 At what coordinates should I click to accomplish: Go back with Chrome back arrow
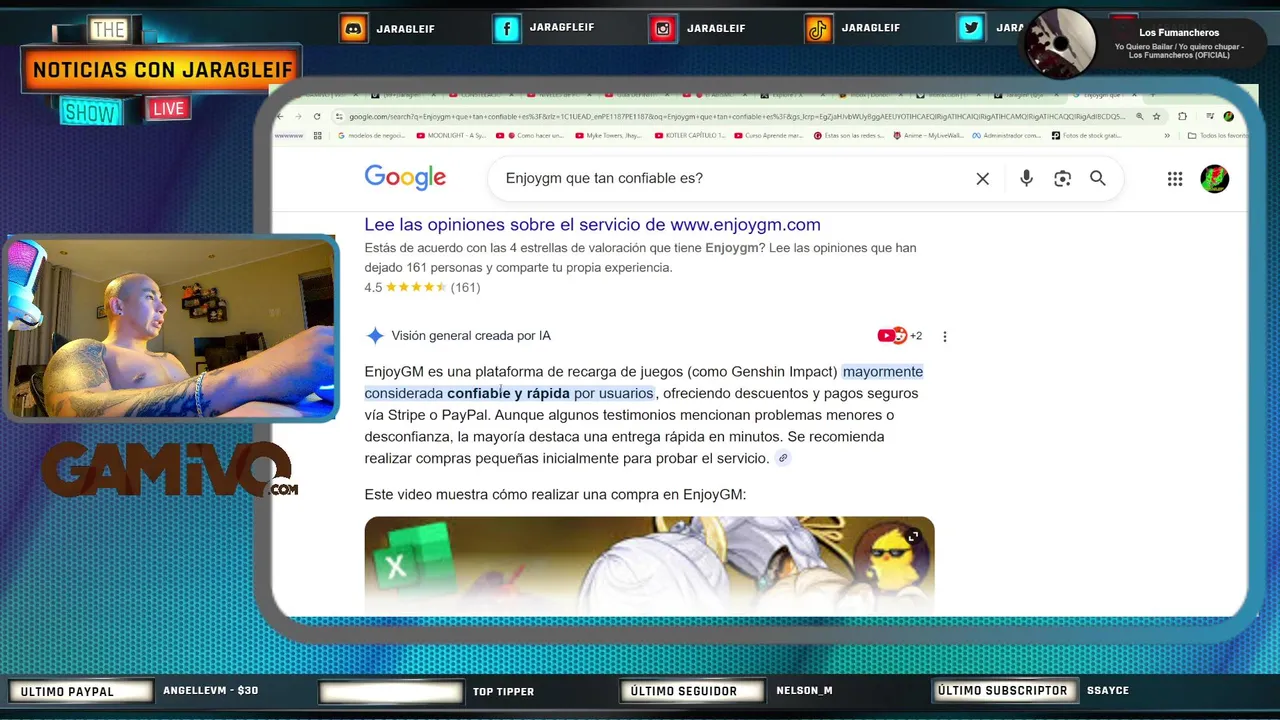[281, 117]
